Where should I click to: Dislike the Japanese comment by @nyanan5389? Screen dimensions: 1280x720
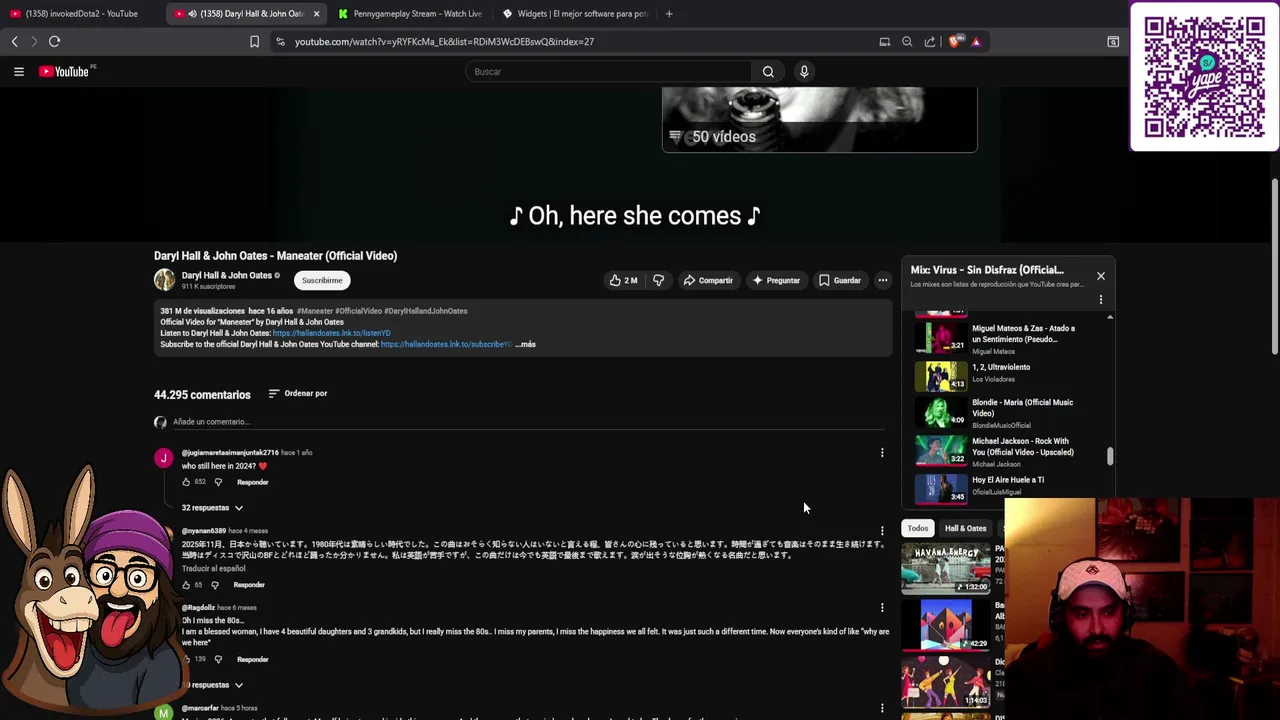click(x=214, y=585)
